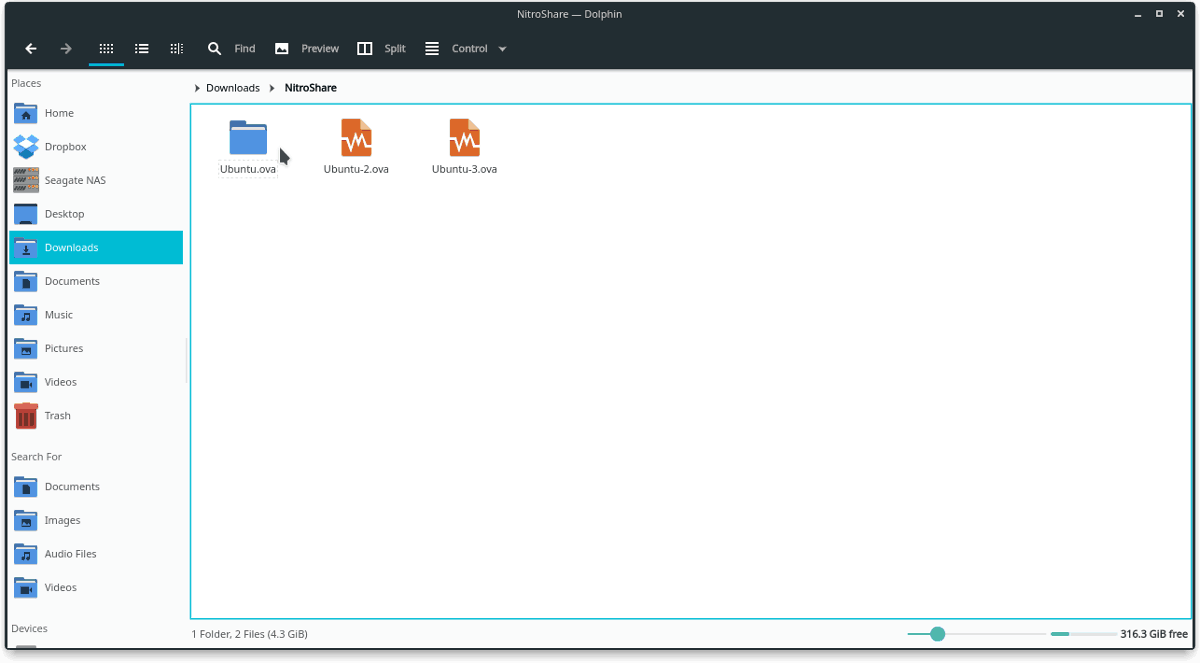Open Audio Files under Search For
This screenshot has height=663, width=1200.
tap(70, 553)
